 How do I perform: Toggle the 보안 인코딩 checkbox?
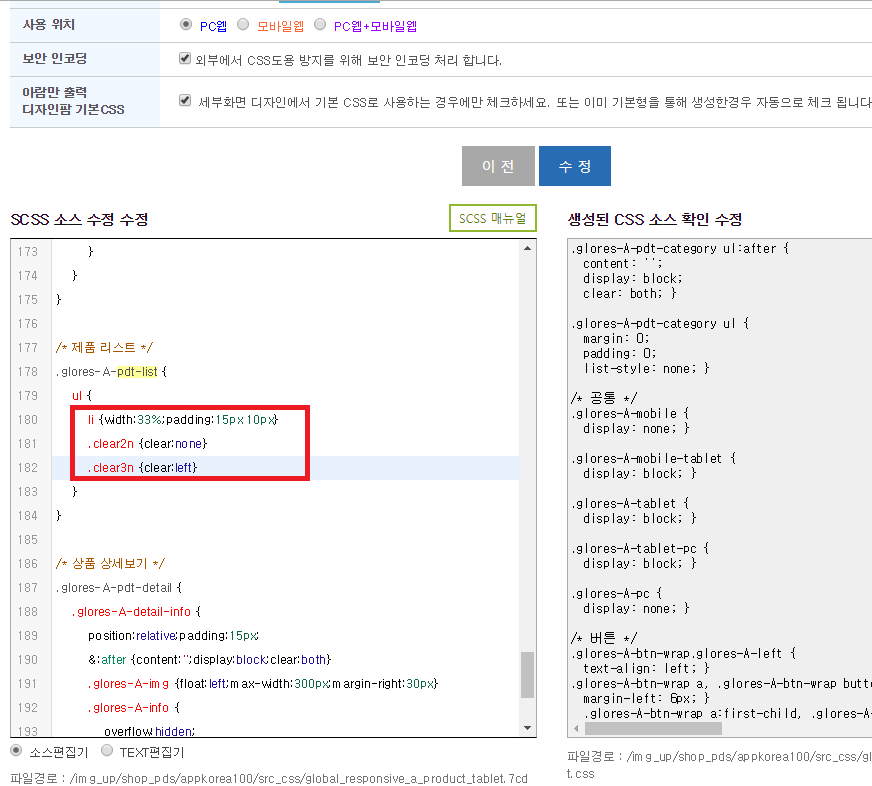point(185,58)
